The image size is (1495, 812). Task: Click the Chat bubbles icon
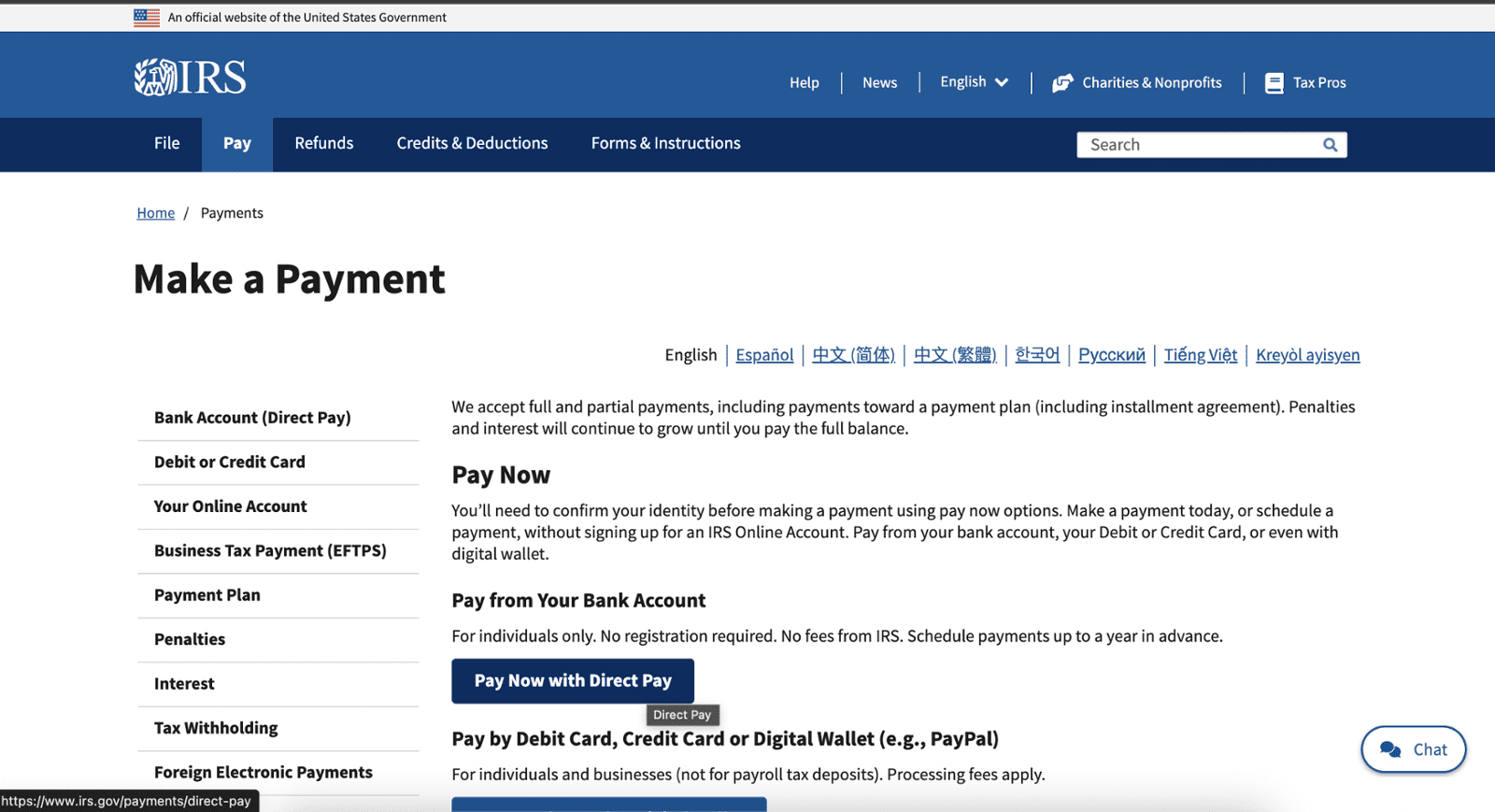(x=1390, y=749)
